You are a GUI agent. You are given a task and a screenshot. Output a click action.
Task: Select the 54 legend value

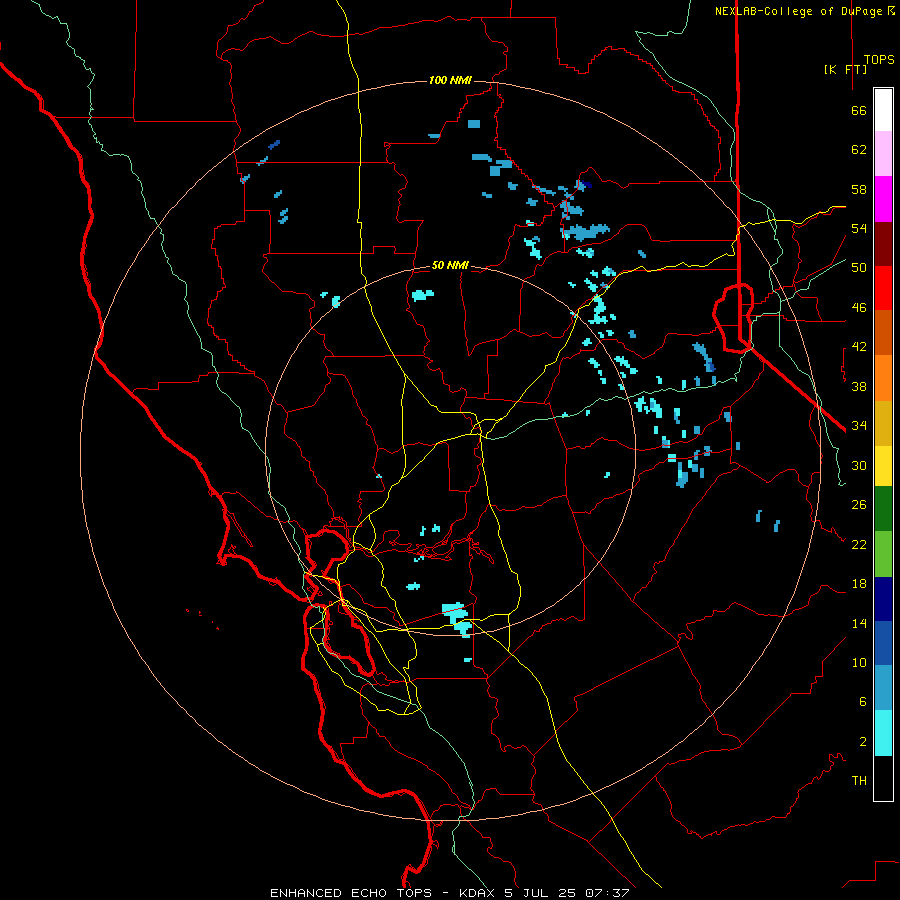(859, 228)
